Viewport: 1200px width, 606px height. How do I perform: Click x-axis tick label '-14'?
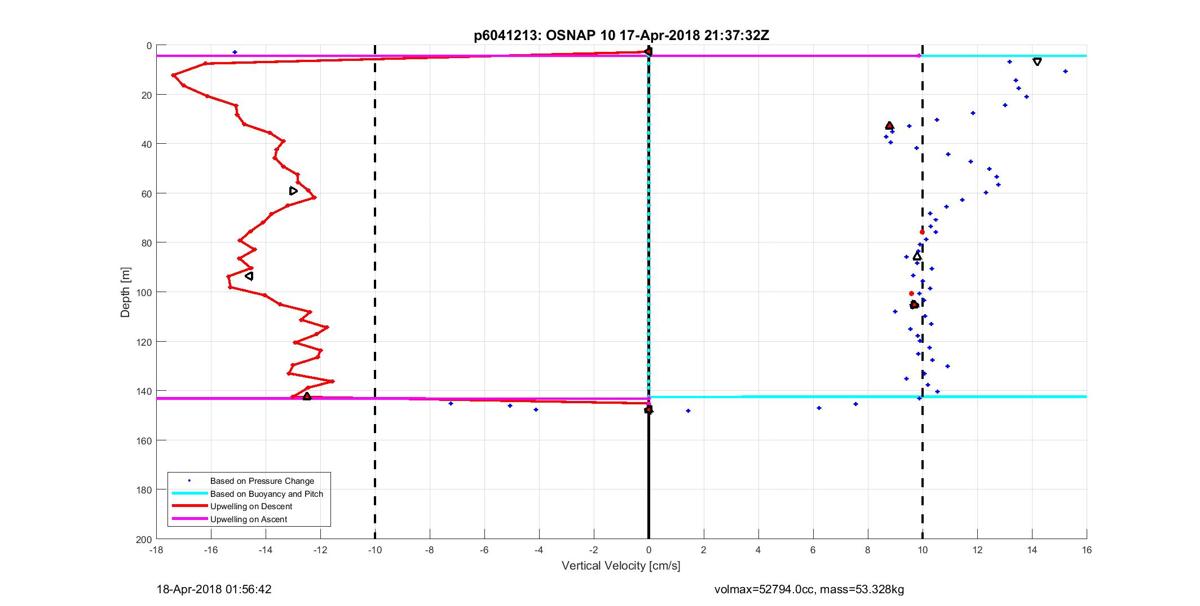(x=266, y=550)
